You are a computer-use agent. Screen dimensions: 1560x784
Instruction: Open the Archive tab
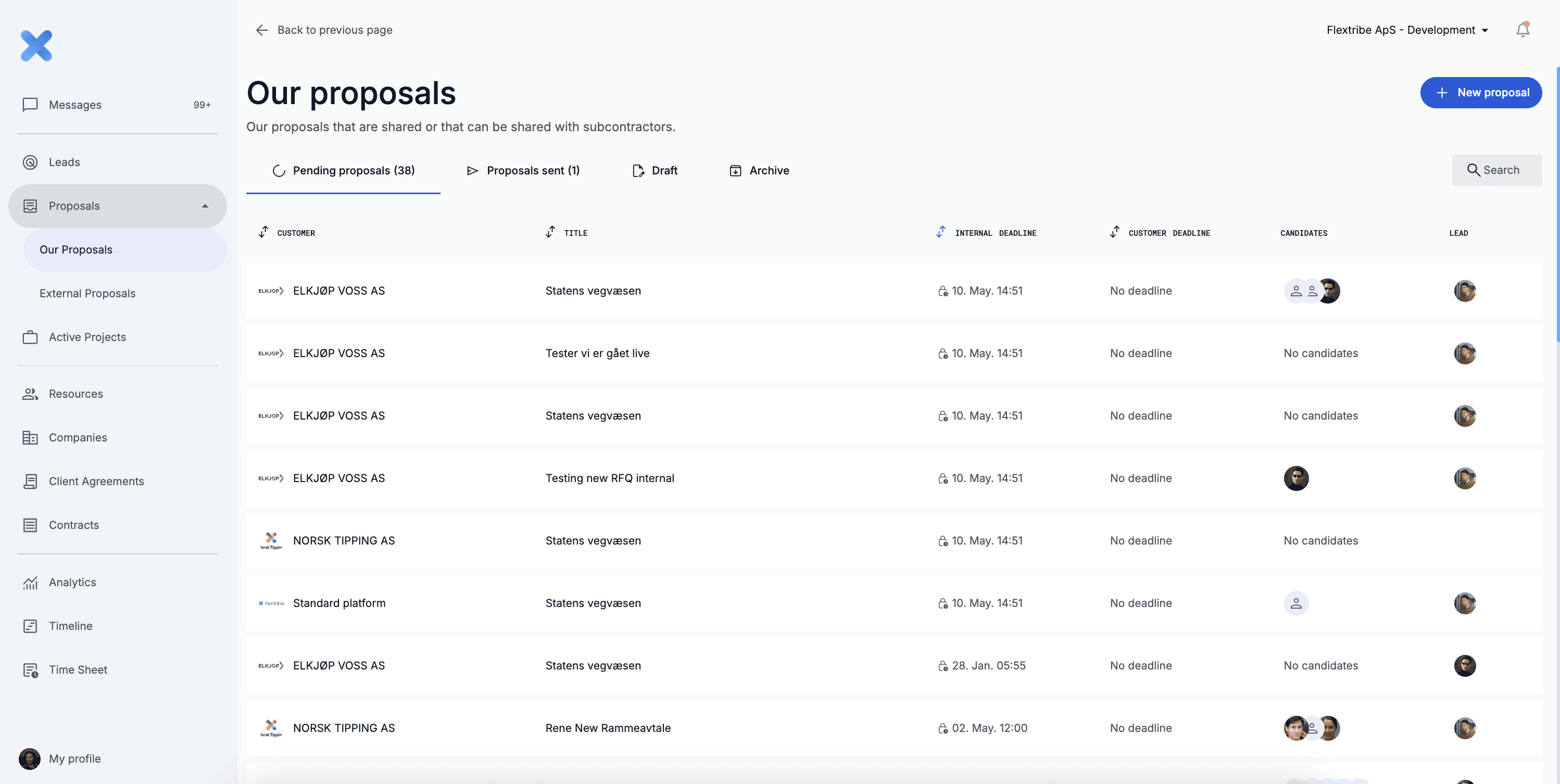pos(759,171)
